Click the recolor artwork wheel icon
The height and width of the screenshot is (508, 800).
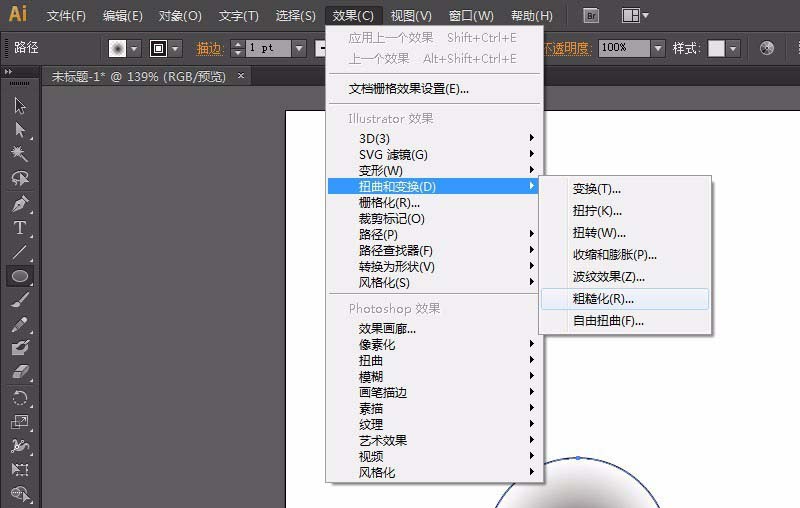coord(766,48)
